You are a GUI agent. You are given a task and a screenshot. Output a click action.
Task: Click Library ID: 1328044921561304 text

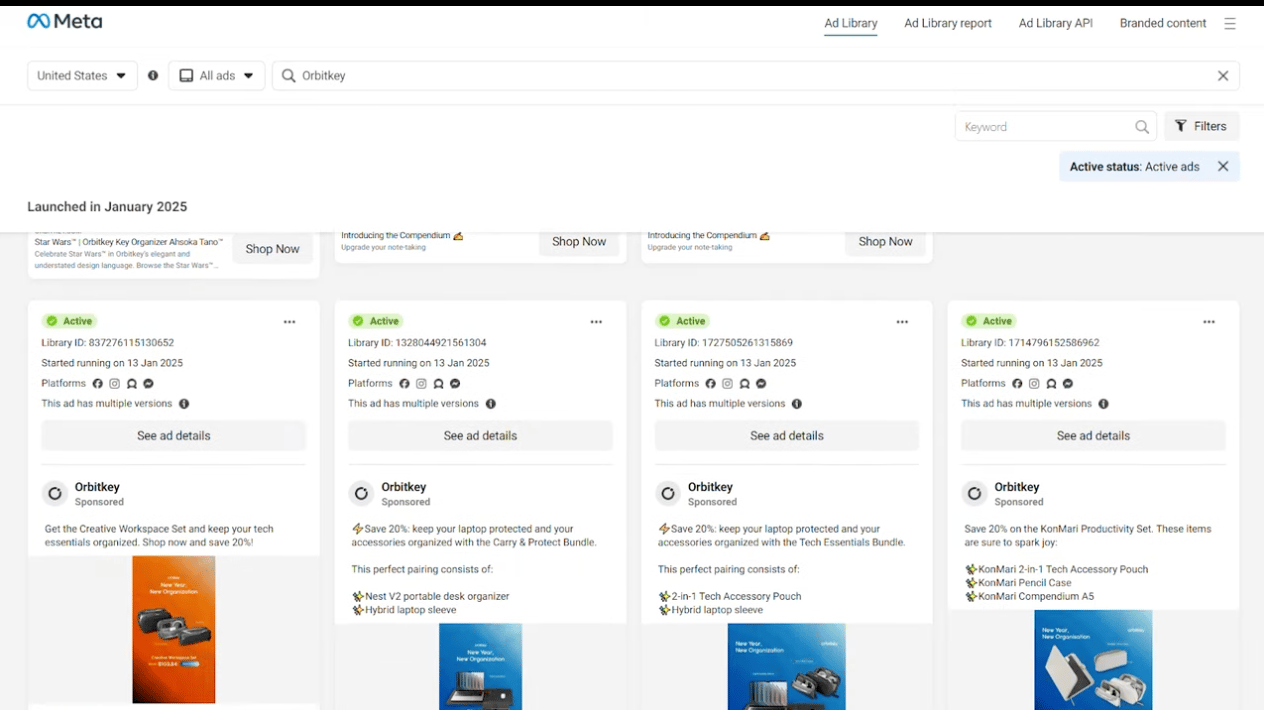[417, 343]
